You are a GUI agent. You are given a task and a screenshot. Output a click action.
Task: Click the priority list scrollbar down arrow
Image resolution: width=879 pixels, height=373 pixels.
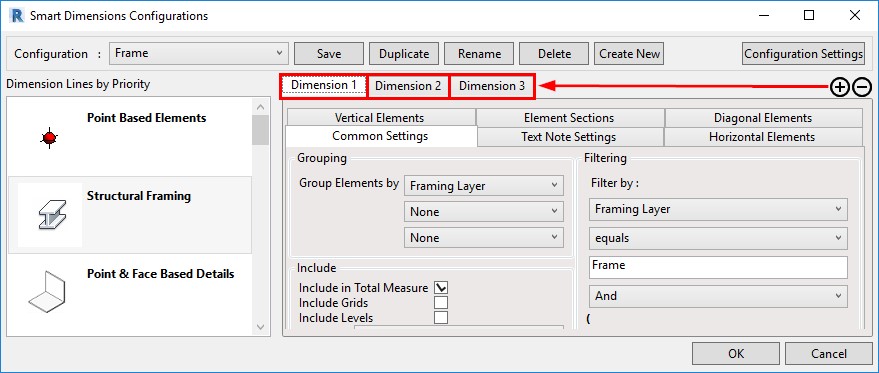[260, 326]
